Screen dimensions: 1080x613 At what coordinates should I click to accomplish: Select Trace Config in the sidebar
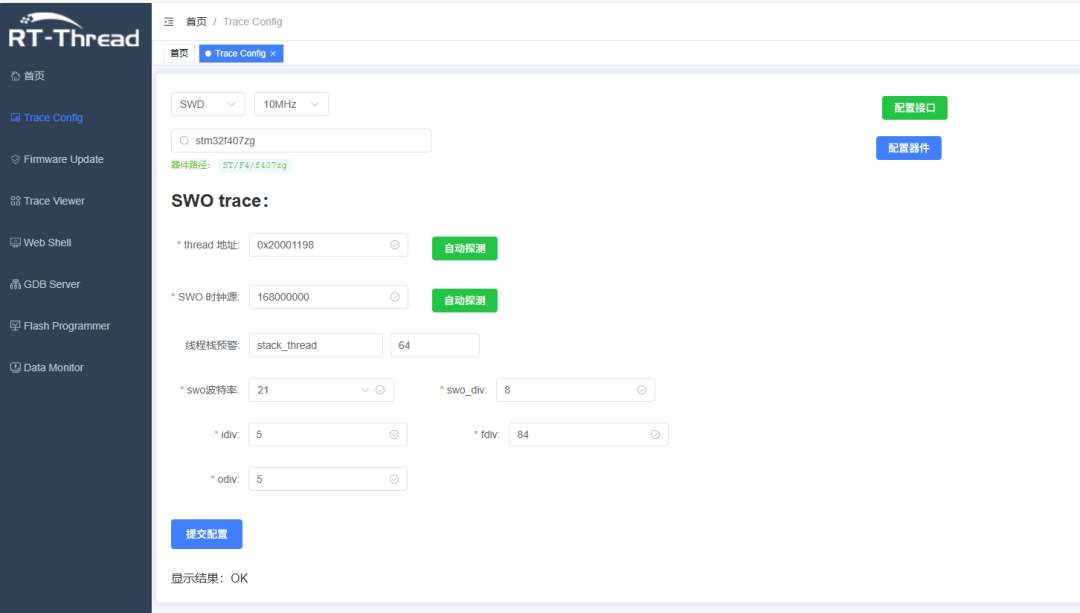tap(47, 118)
